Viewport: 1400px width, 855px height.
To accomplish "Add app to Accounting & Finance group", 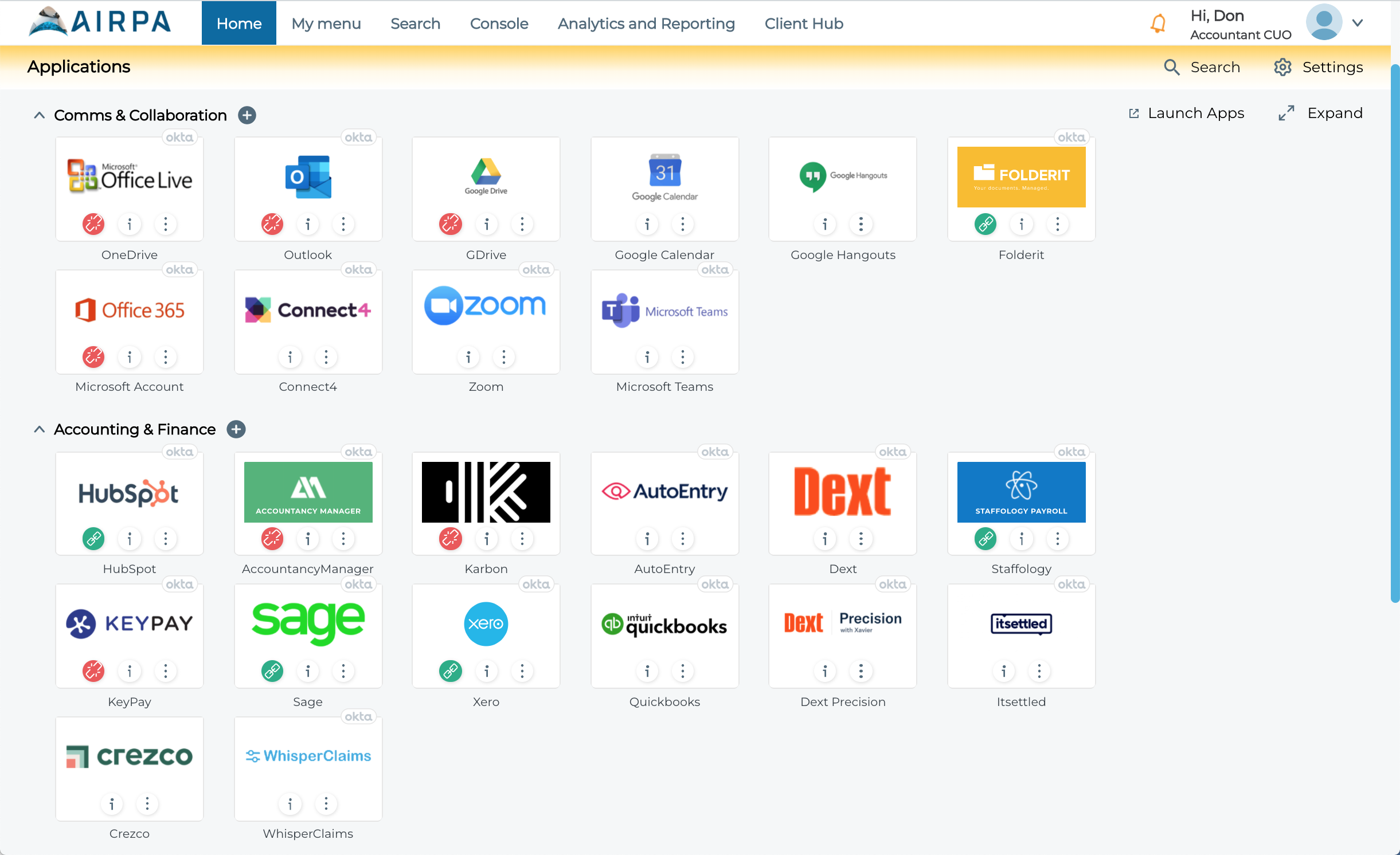I will 236,429.
